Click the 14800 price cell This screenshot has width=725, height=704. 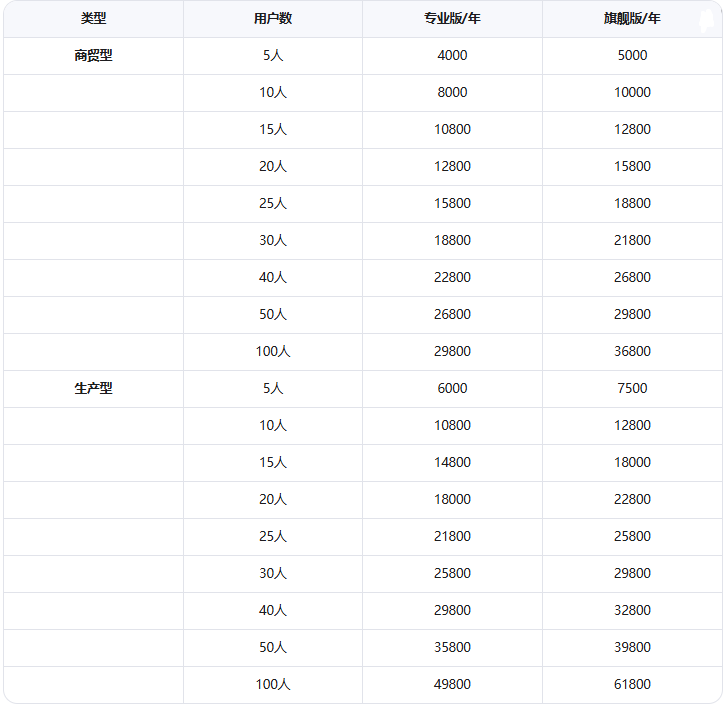point(452,462)
